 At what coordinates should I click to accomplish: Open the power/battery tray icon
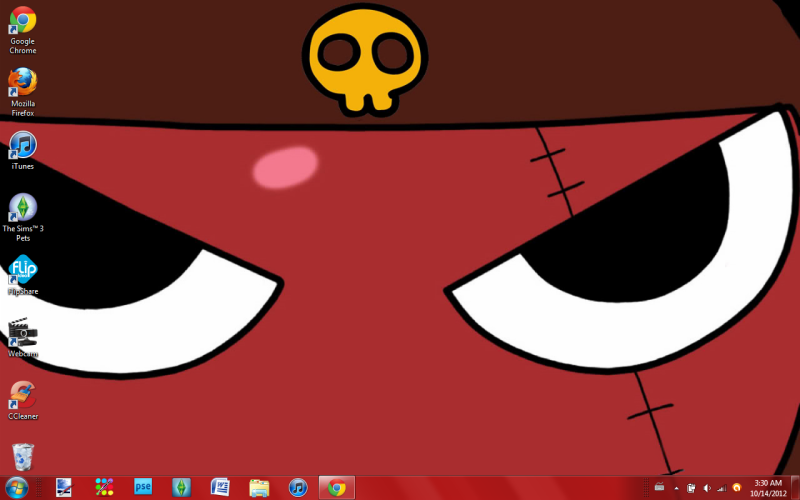(691, 488)
